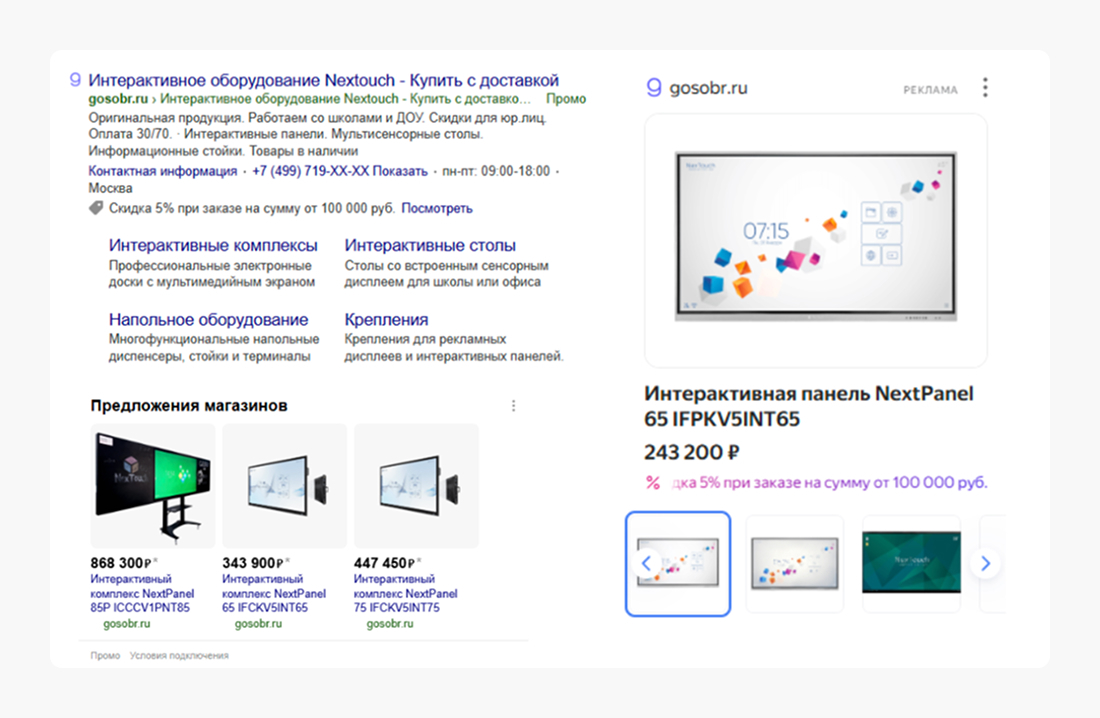The width and height of the screenshot is (1100, 718).
Task: Click the Yandex favicon beside the ad headline
Action: (x=75, y=80)
